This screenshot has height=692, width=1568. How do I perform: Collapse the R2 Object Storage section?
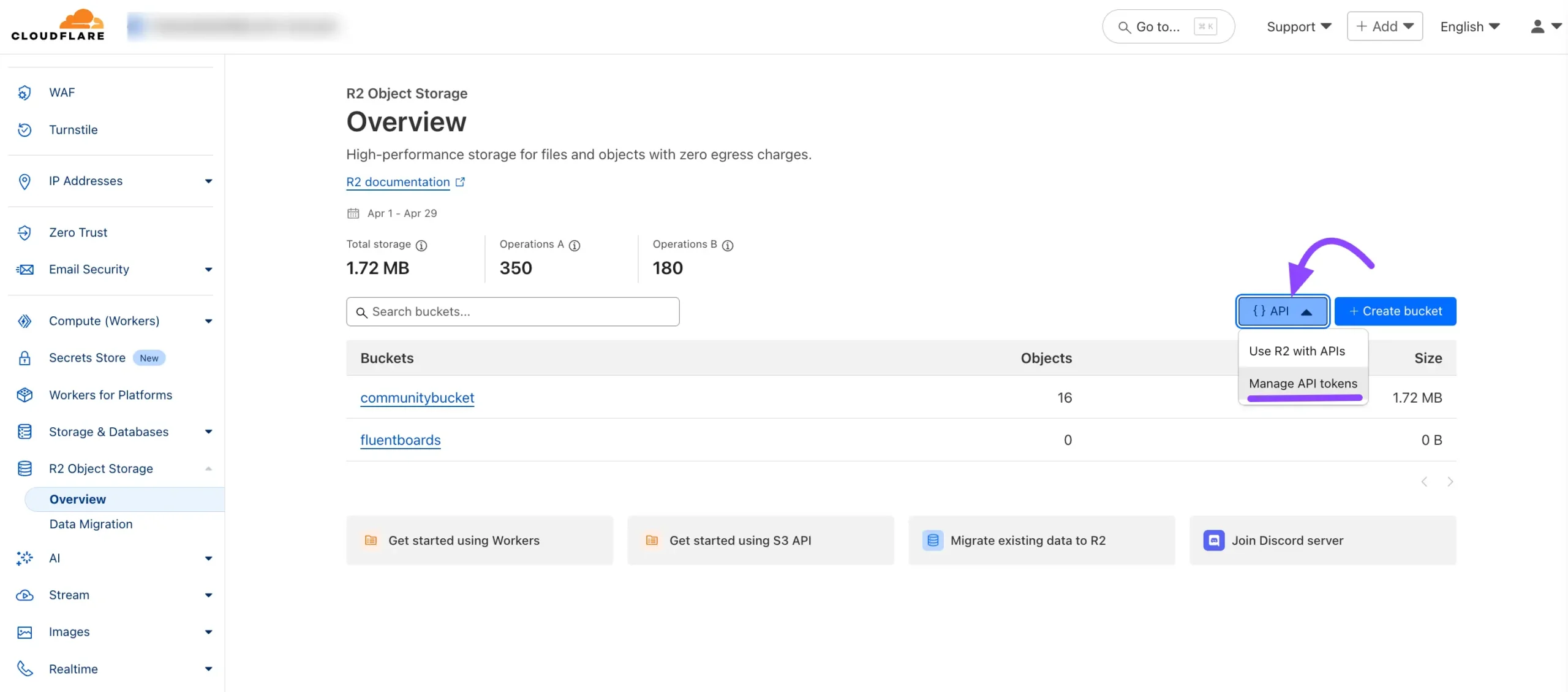point(209,469)
